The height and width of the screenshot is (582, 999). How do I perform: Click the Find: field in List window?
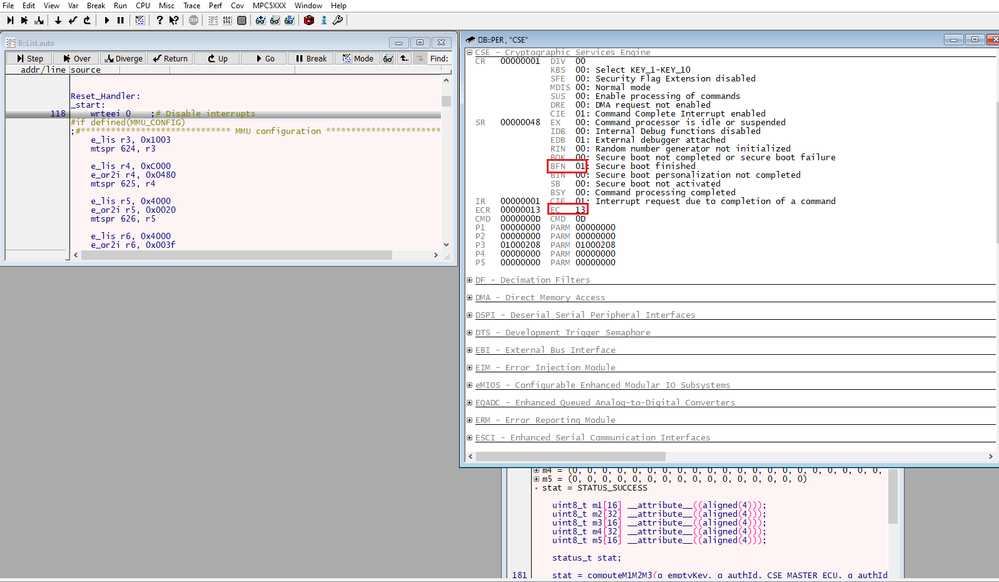point(440,59)
